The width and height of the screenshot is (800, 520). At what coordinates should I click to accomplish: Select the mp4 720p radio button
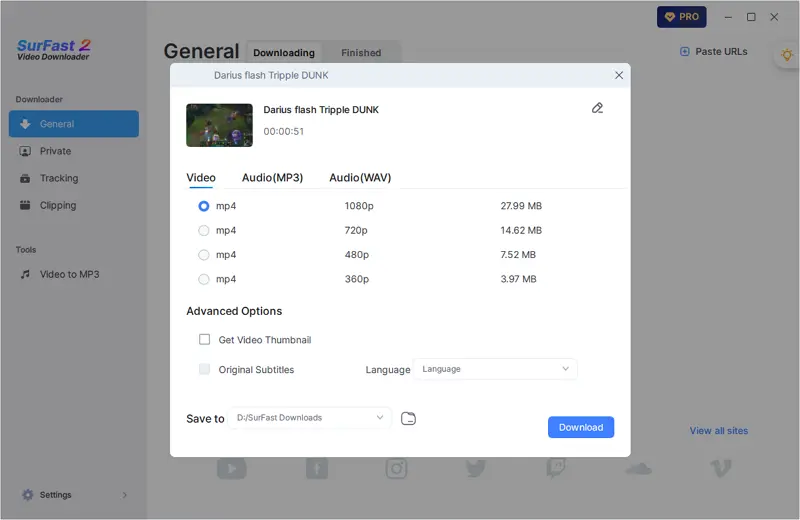coord(204,231)
